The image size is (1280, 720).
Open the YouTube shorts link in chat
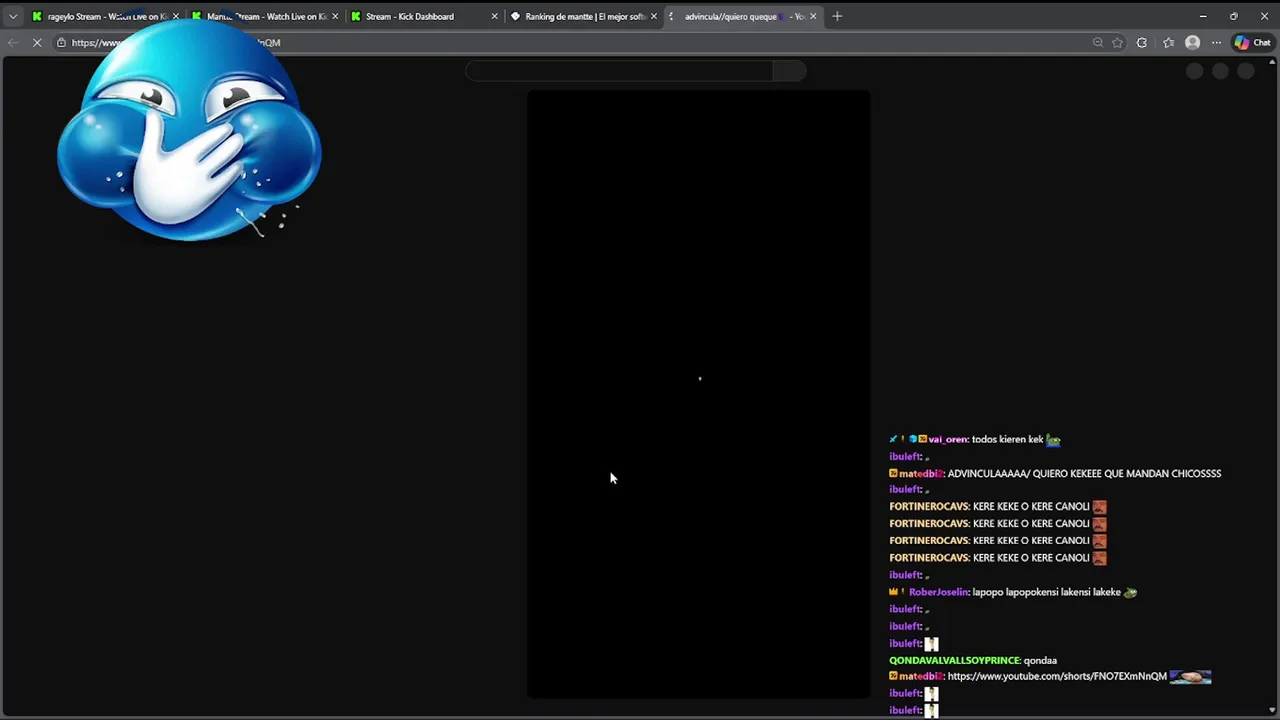coord(1057,677)
